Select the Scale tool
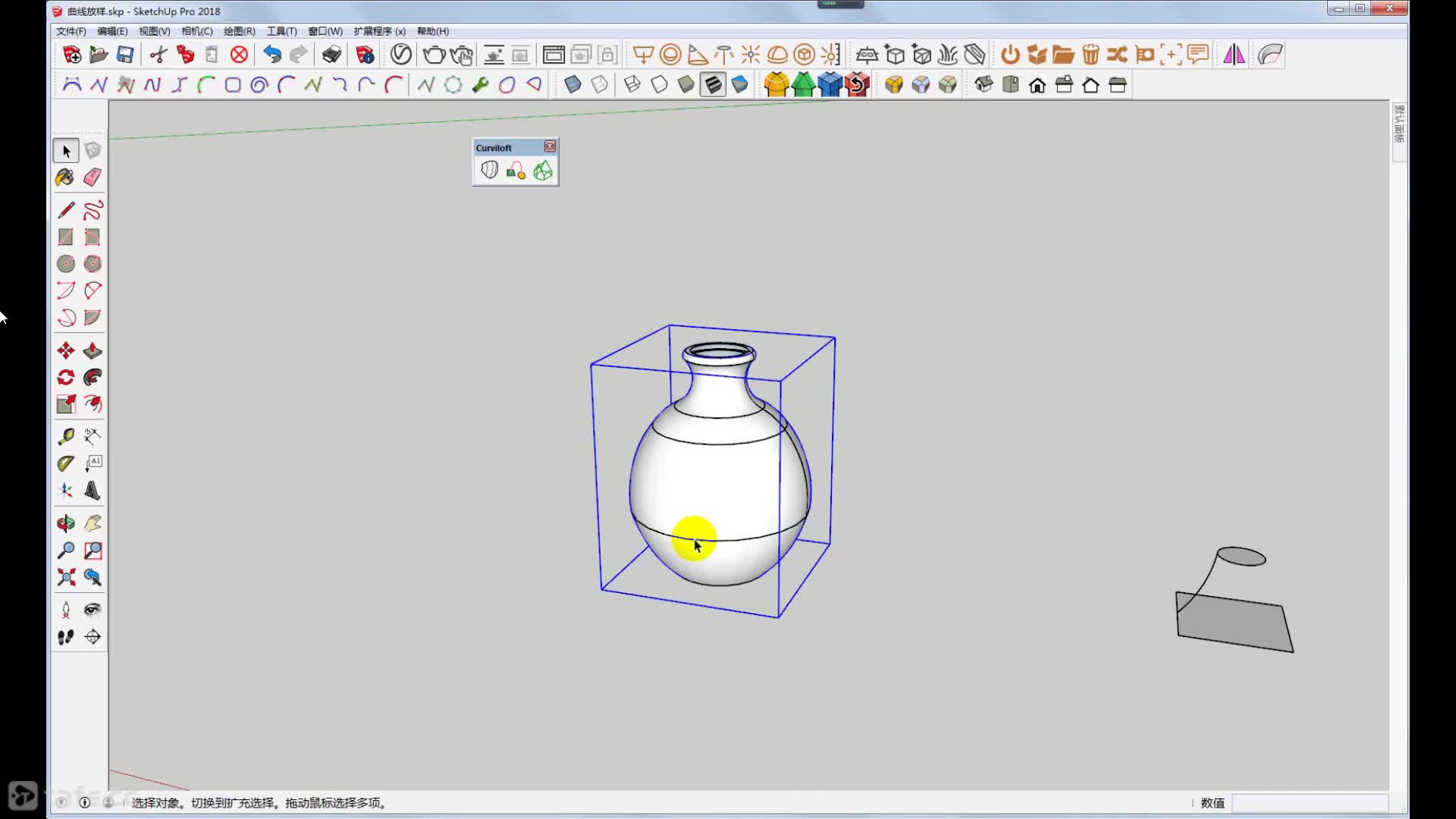This screenshot has width=1456, height=819. [66, 404]
